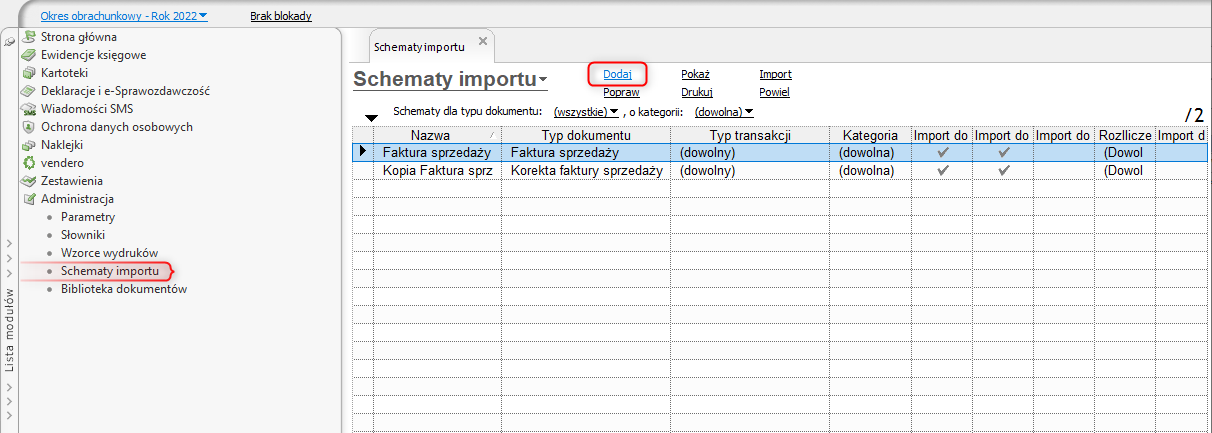1212x433 pixels.
Task: Switch to the Schematy importu tab
Action: pyautogui.click(x=418, y=47)
